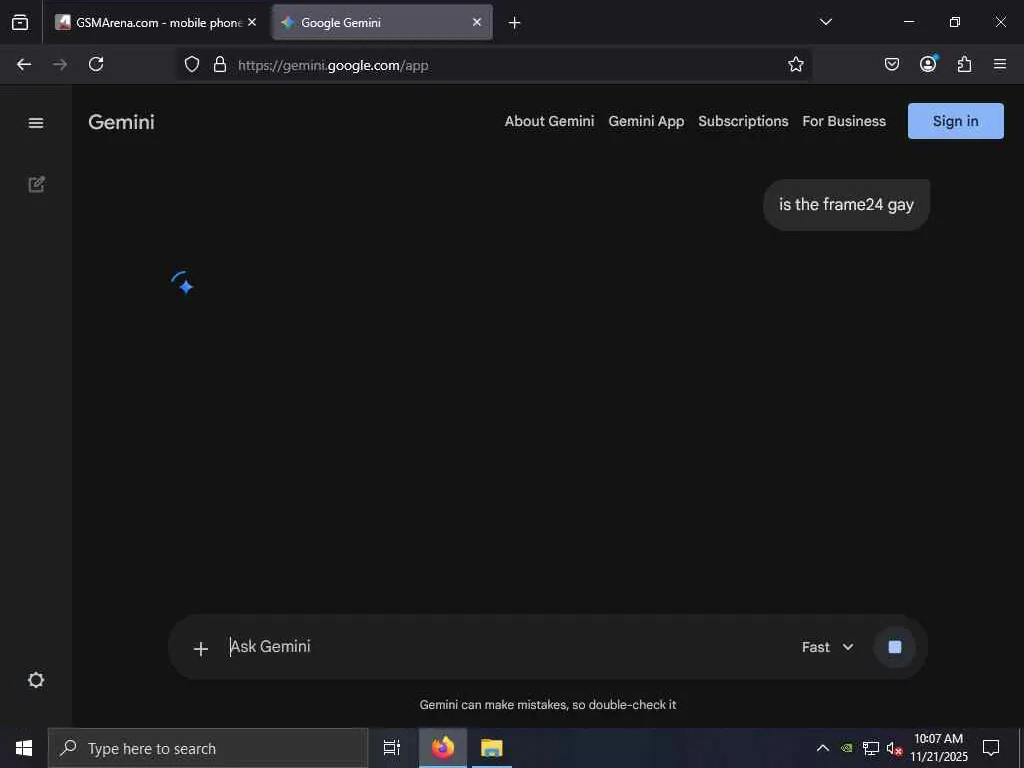Viewport: 1024px width, 768px height.
Task: Bookmark this page with the star
Action: point(795,64)
